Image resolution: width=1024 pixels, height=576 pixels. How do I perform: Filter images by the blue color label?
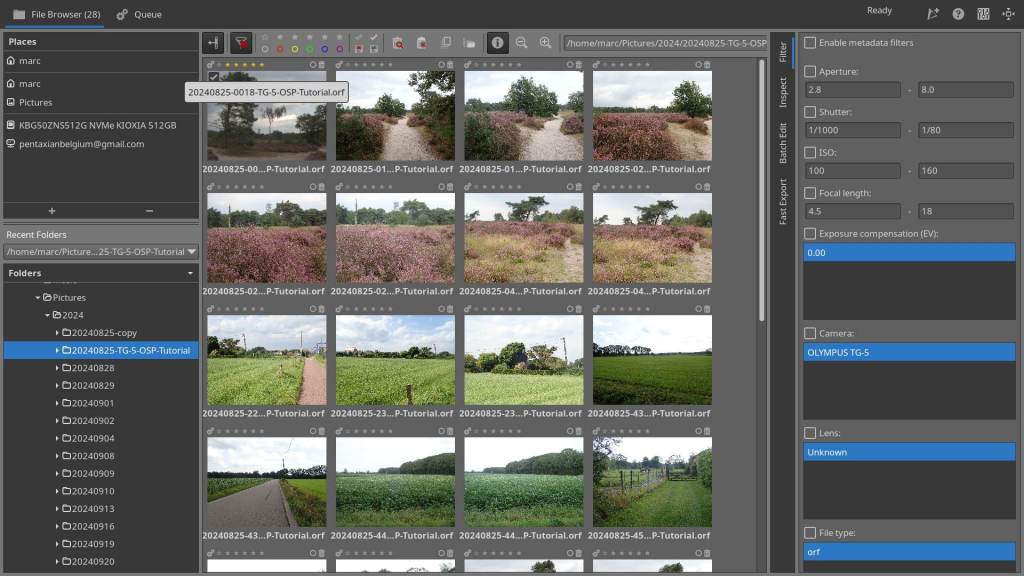pos(325,49)
